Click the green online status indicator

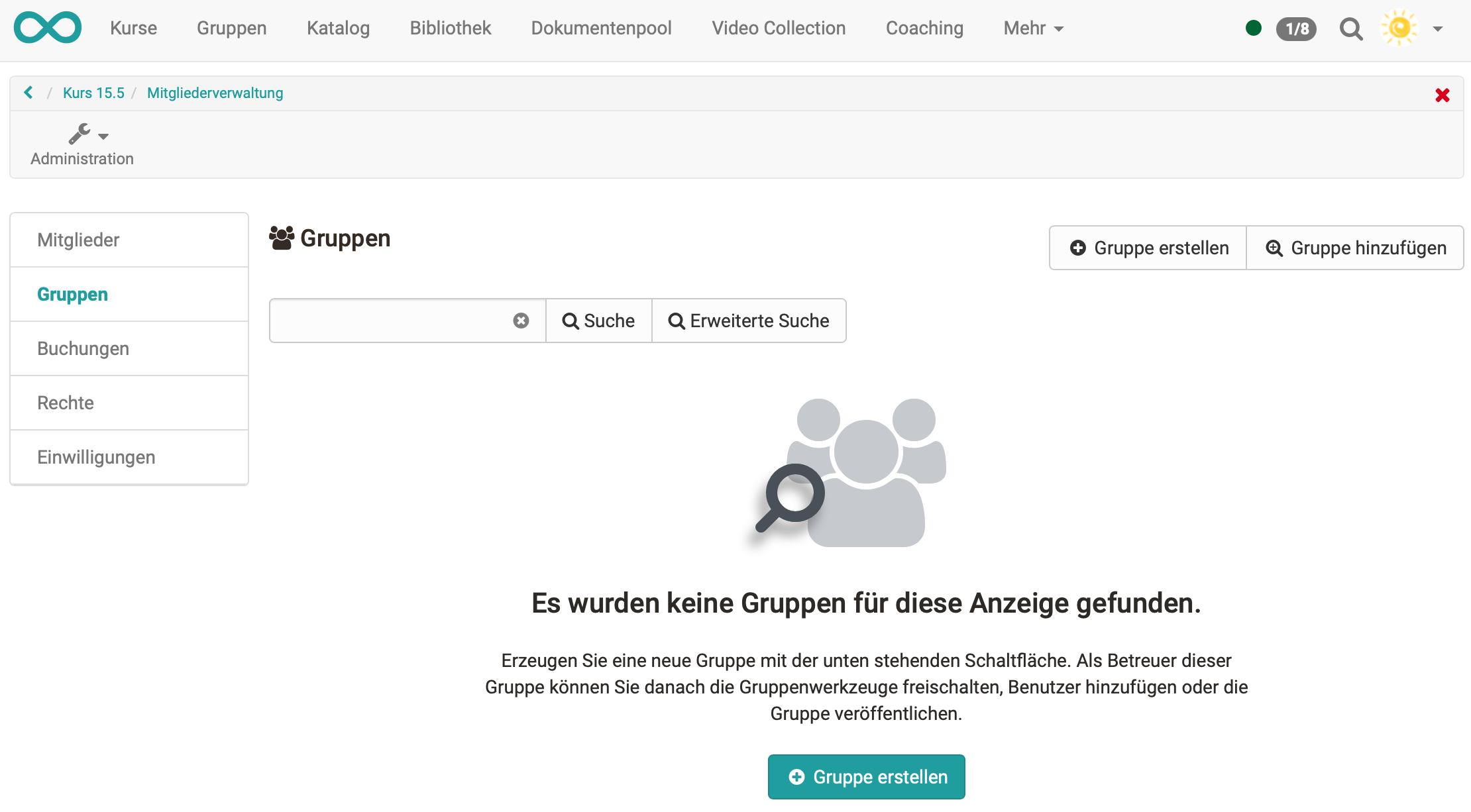[x=1253, y=28]
